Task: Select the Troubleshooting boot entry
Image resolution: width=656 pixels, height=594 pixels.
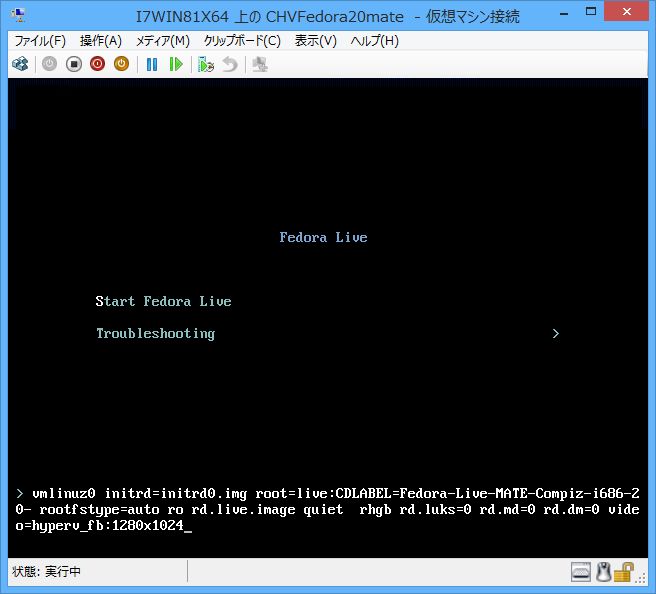Action: click(156, 333)
